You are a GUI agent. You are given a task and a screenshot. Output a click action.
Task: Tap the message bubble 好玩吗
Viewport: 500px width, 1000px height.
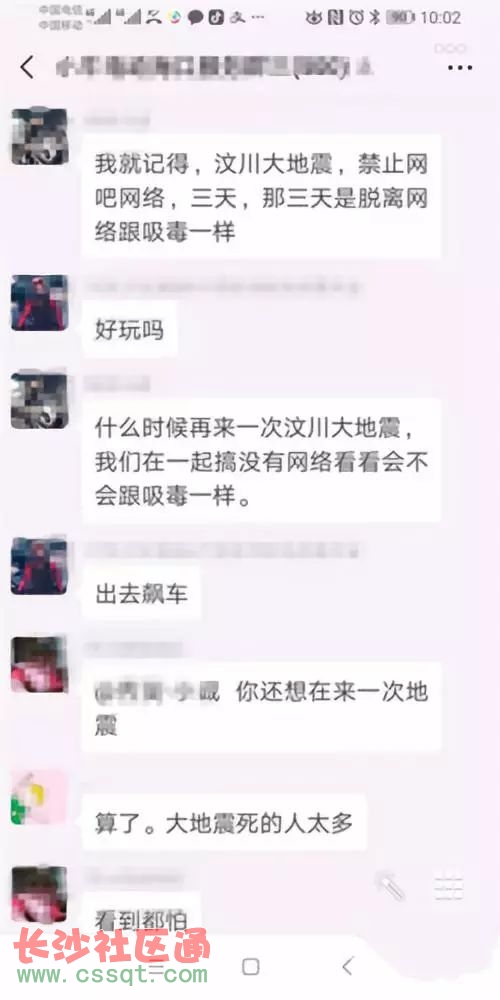(x=129, y=330)
